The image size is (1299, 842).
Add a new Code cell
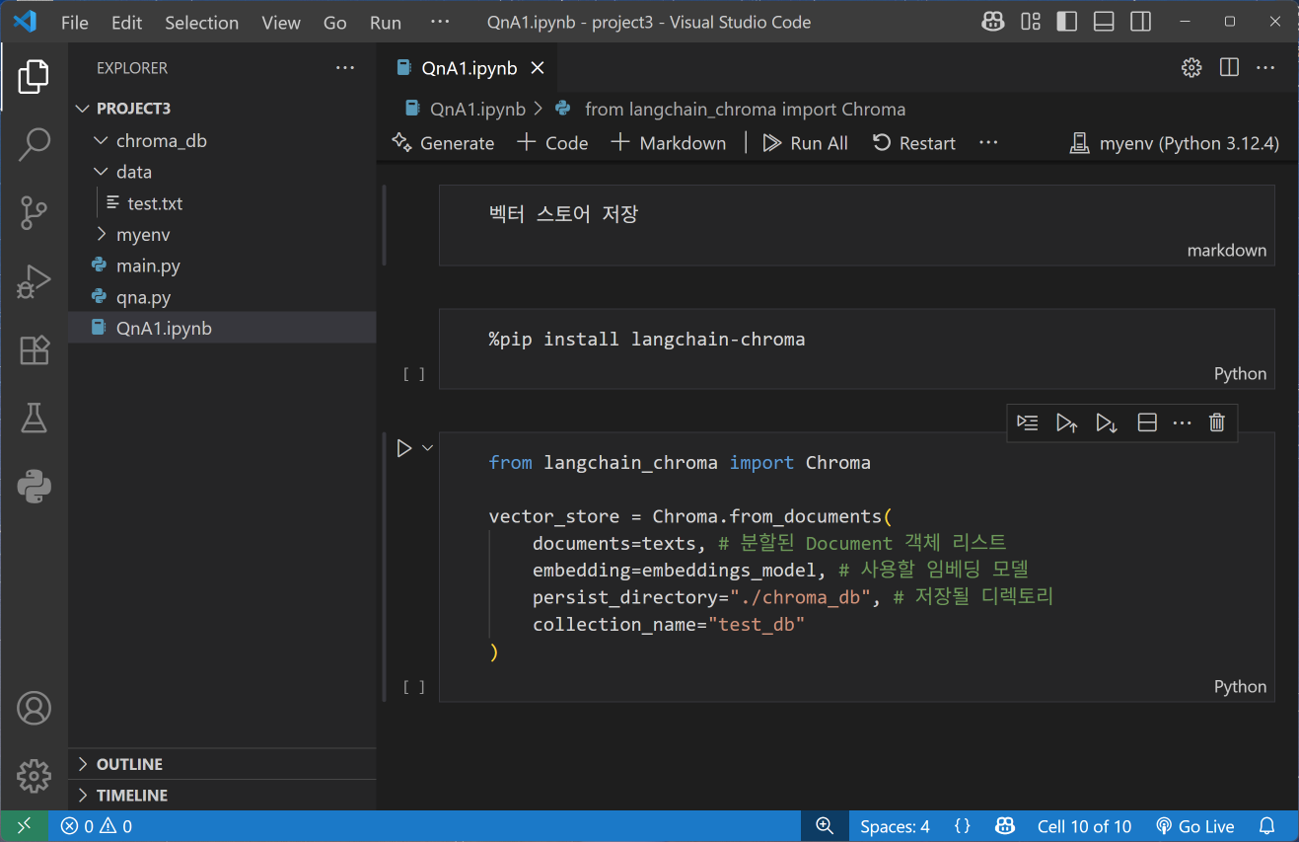(x=552, y=143)
